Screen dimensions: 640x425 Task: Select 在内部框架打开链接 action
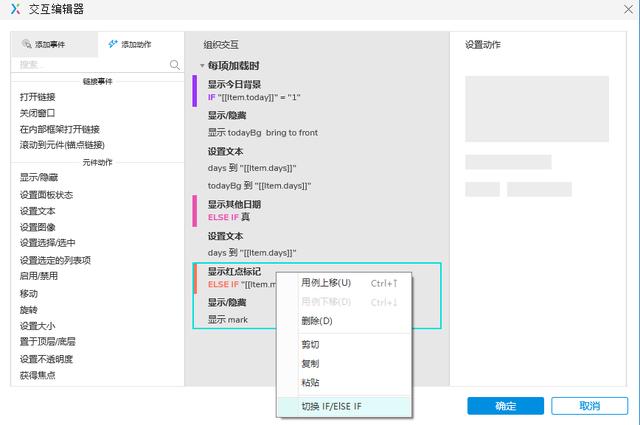(60, 129)
